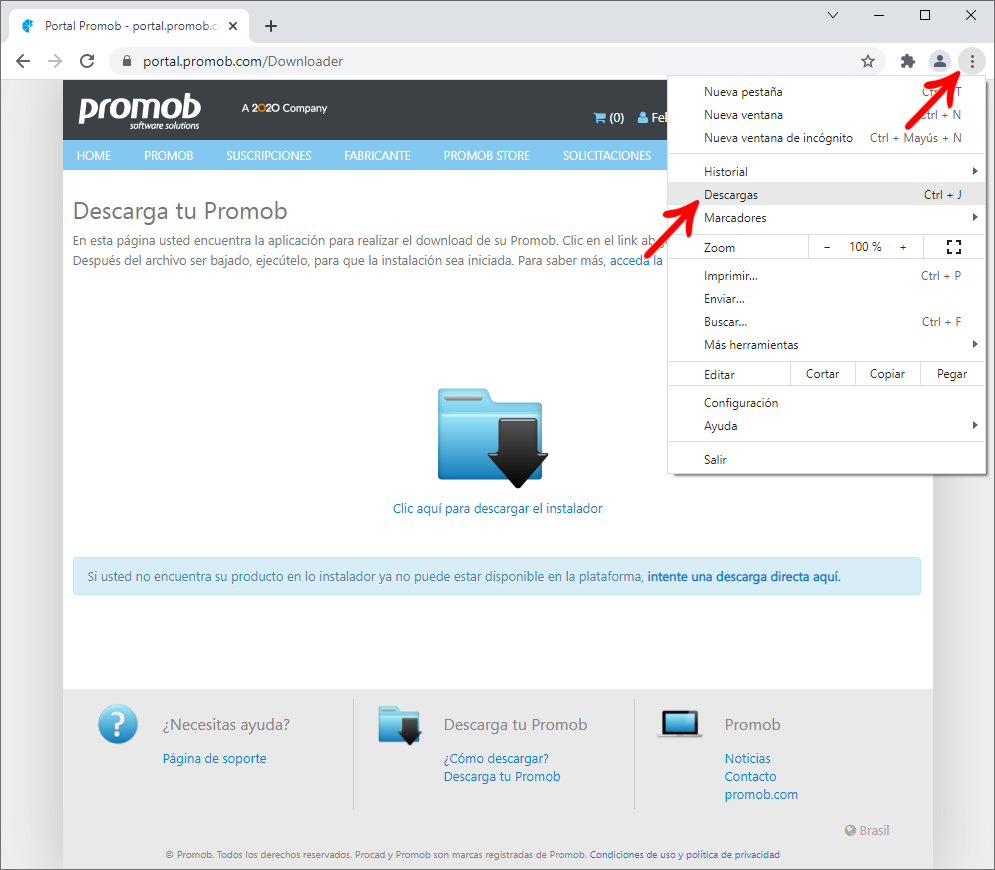Click the browser forward arrow
Viewport: 995px width, 870px height.
tap(55, 61)
